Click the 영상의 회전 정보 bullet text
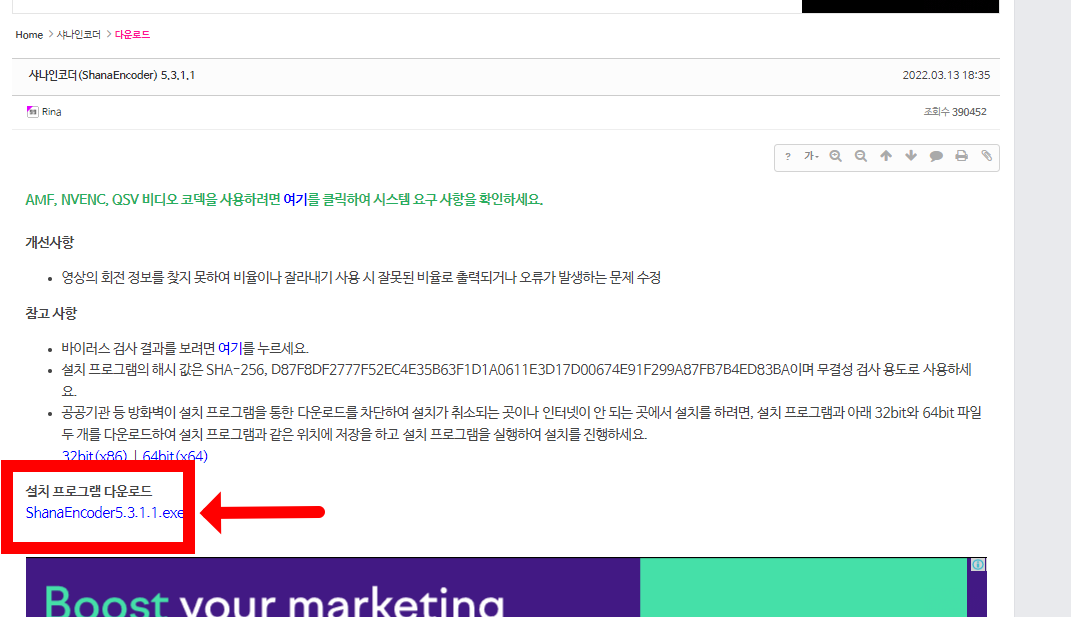The height and width of the screenshot is (617, 1071). click(x=361, y=277)
